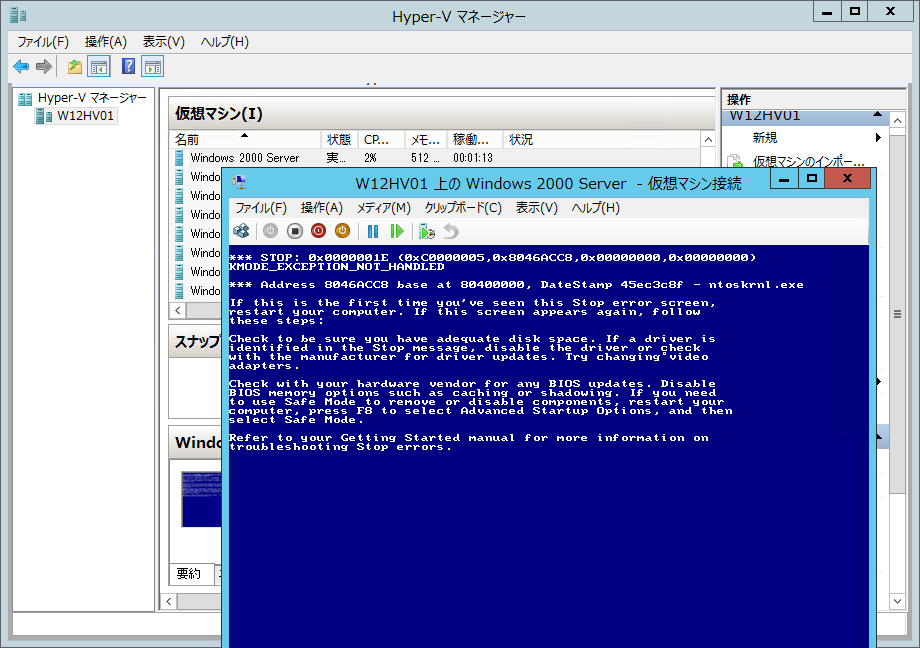Open メディア(M) menu
This screenshot has height=648, width=920.
tap(384, 208)
